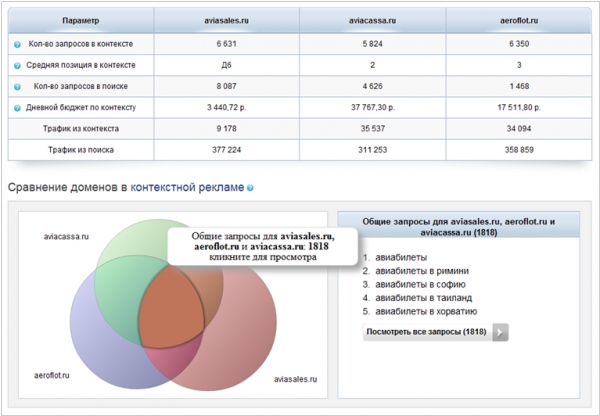Image resolution: width=600 pixels, height=416 pixels.
Task: Click the value "358 859" cell
Action: pyautogui.click(x=519, y=150)
